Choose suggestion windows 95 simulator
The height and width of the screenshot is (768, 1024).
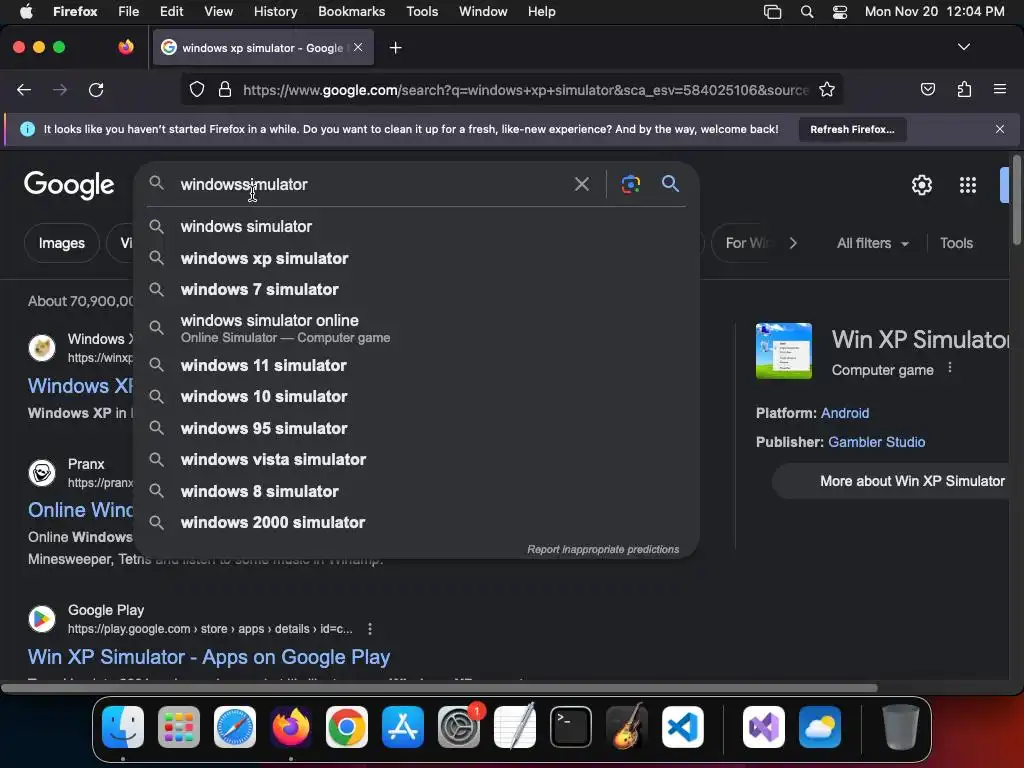tap(416, 428)
